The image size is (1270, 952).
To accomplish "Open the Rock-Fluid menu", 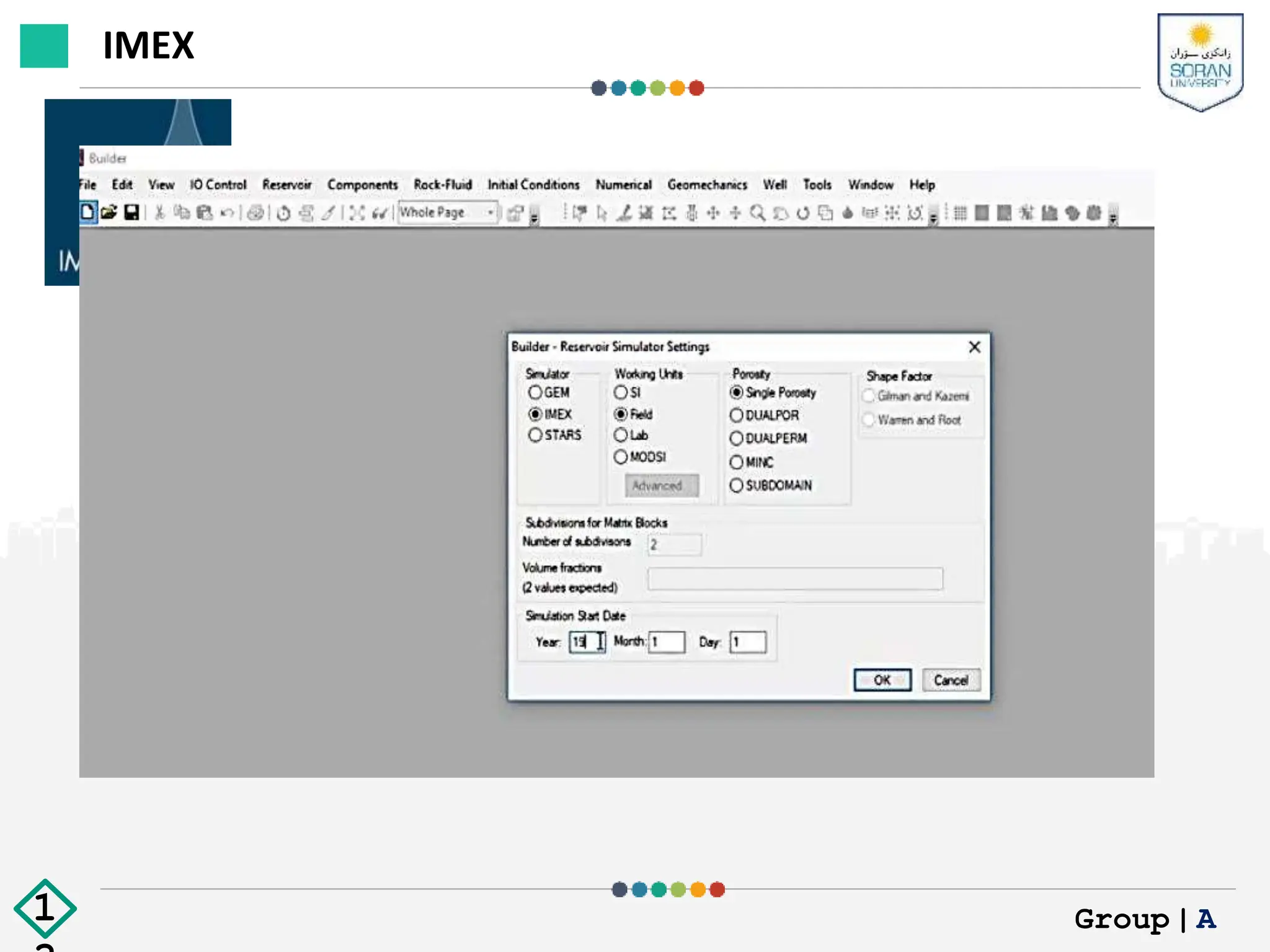I will tap(443, 185).
